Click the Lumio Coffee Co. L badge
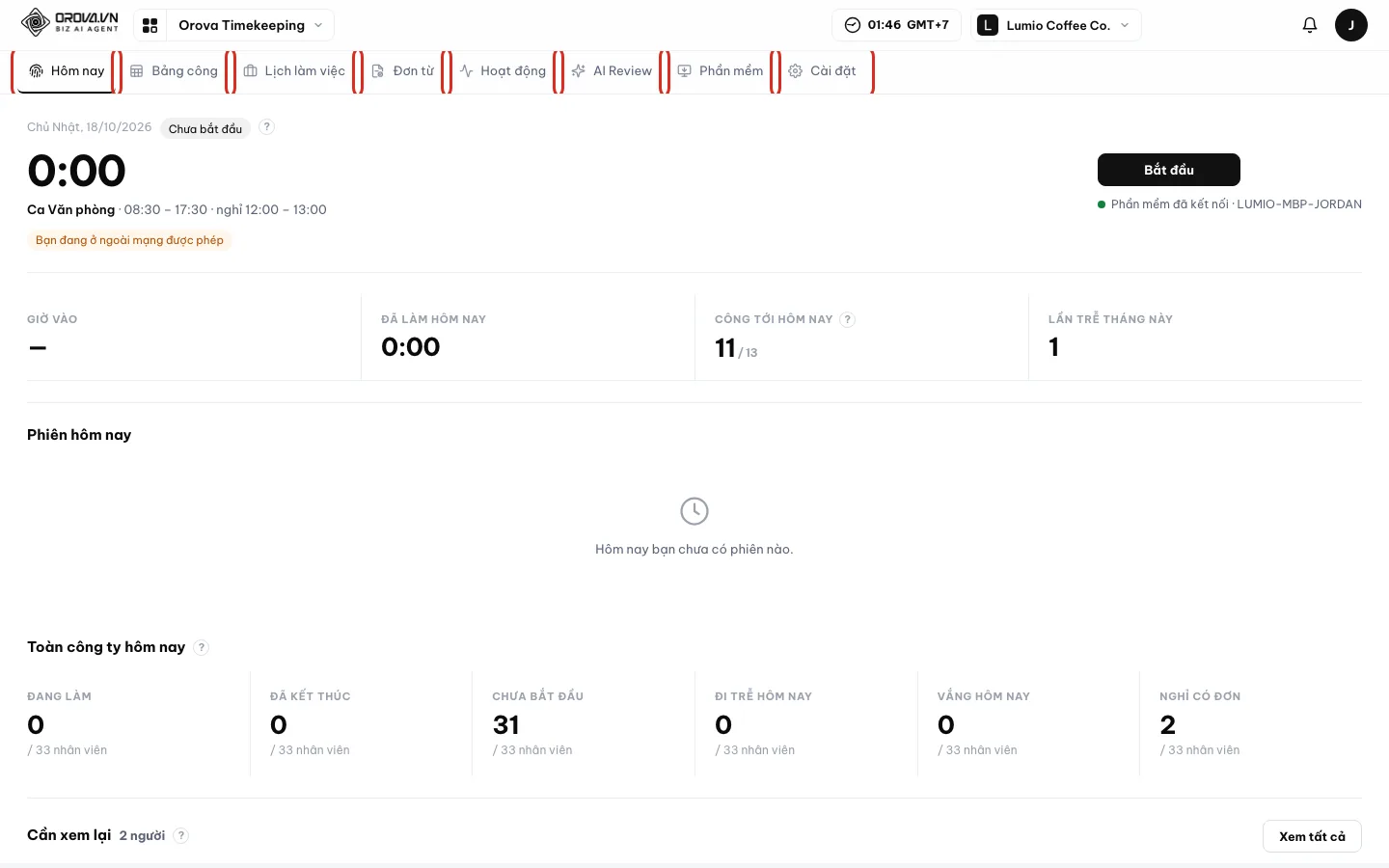 (x=988, y=25)
